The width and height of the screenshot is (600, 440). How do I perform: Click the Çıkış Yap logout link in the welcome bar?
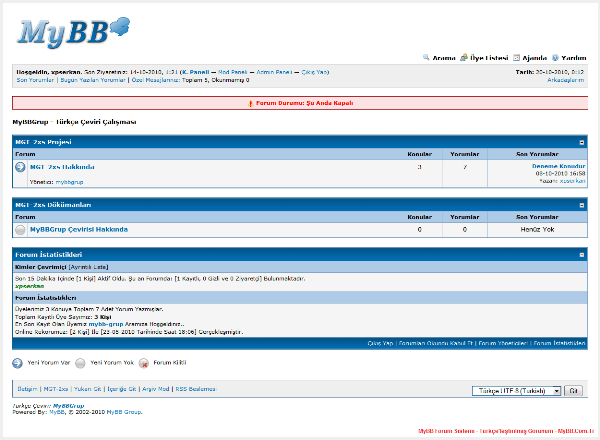coord(315,73)
